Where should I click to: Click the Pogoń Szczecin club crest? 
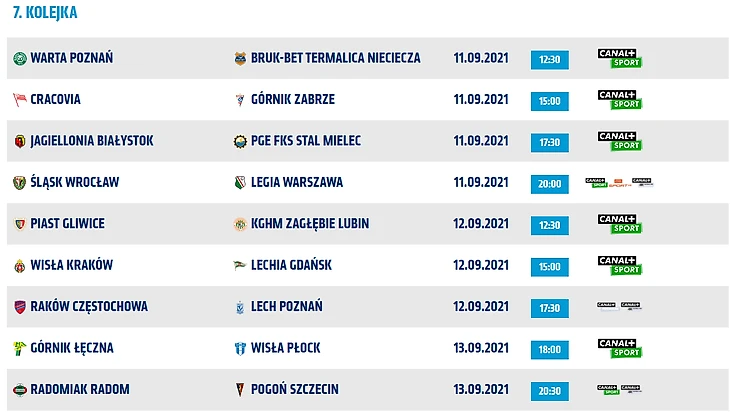(240, 389)
